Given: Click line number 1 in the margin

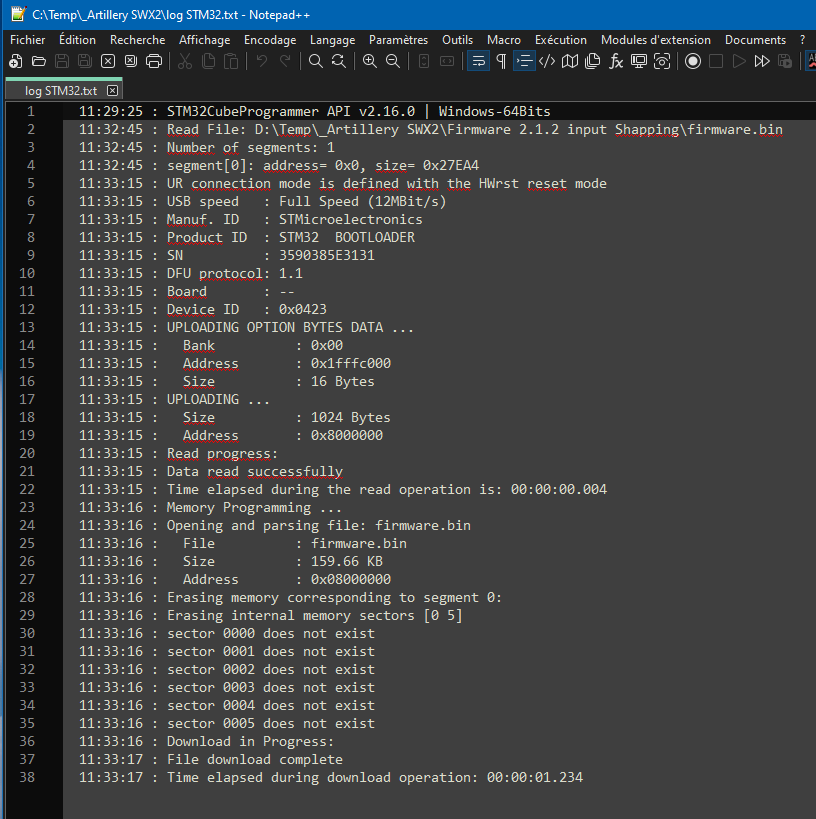Looking at the screenshot, I should pyautogui.click(x=31, y=111).
